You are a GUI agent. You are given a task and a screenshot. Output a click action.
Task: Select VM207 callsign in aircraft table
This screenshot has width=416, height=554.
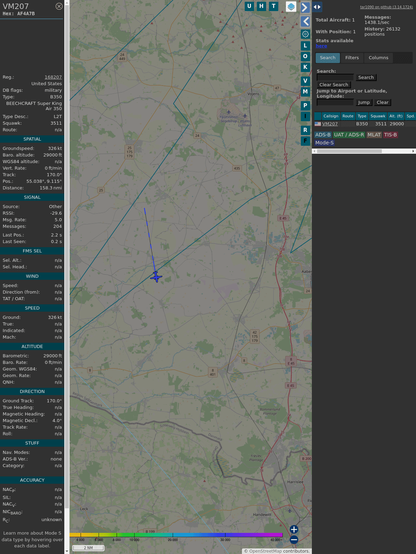(329, 124)
